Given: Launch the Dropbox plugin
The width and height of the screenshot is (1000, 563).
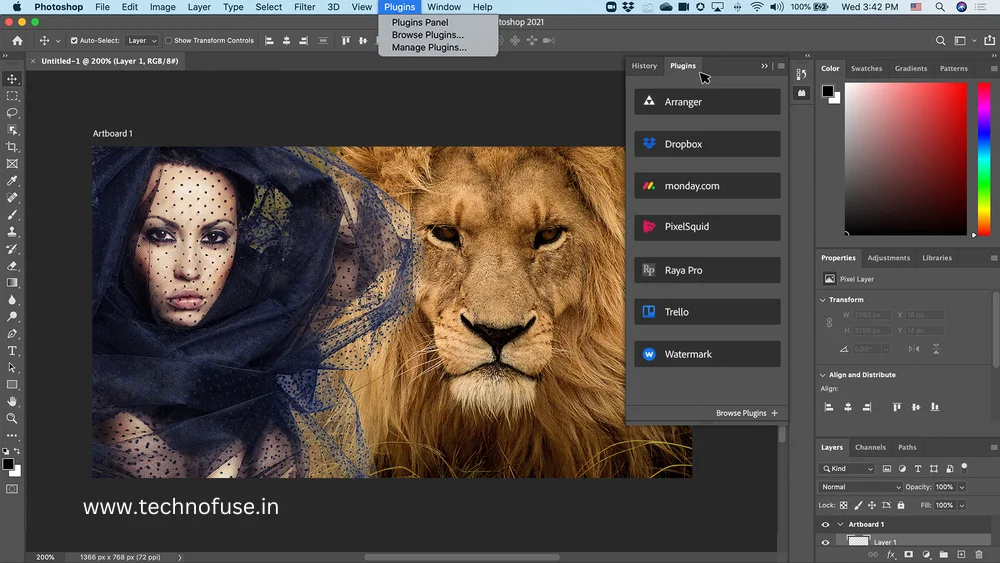Looking at the screenshot, I should (x=707, y=144).
